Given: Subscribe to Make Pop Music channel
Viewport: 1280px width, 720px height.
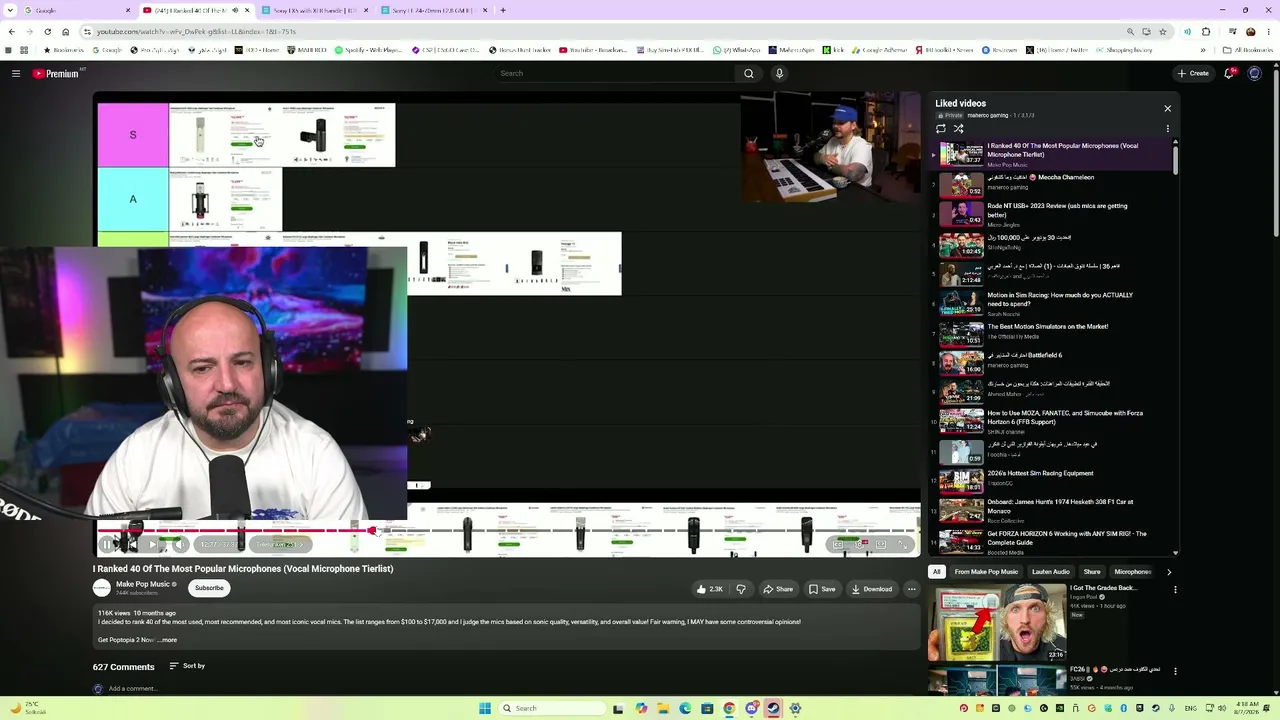Looking at the screenshot, I should [x=209, y=588].
